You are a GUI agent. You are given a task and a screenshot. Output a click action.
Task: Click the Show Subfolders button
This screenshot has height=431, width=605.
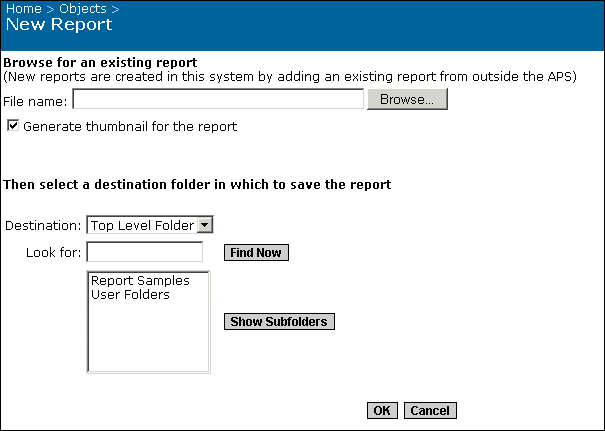(279, 322)
